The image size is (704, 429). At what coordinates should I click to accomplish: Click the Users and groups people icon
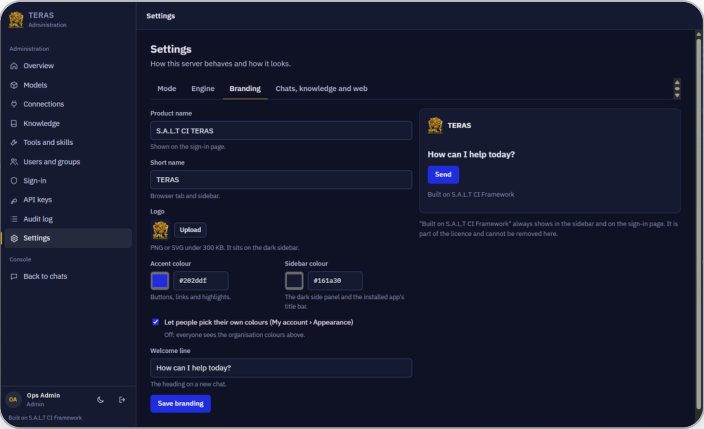coord(14,162)
